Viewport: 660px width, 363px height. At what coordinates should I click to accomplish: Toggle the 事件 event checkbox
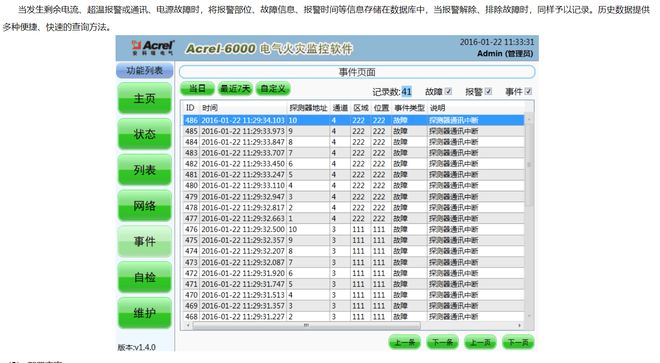528,91
